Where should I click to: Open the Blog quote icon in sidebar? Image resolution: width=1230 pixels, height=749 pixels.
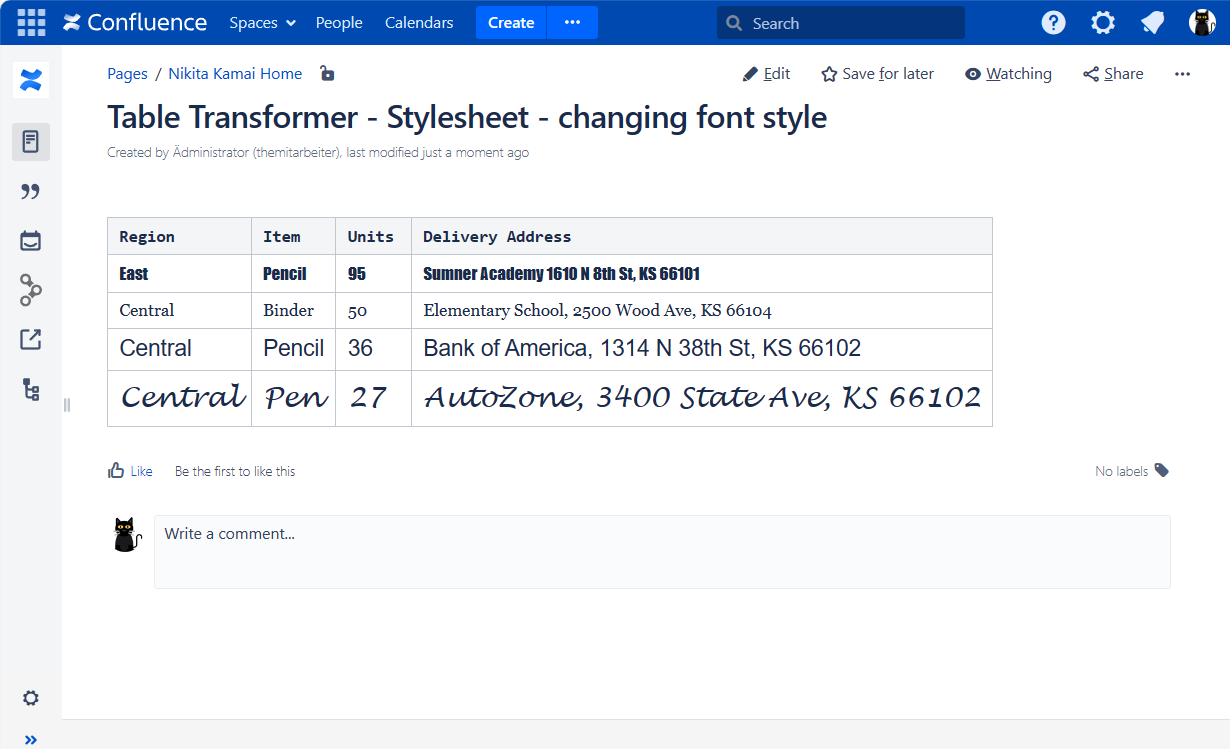(x=31, y=191)
